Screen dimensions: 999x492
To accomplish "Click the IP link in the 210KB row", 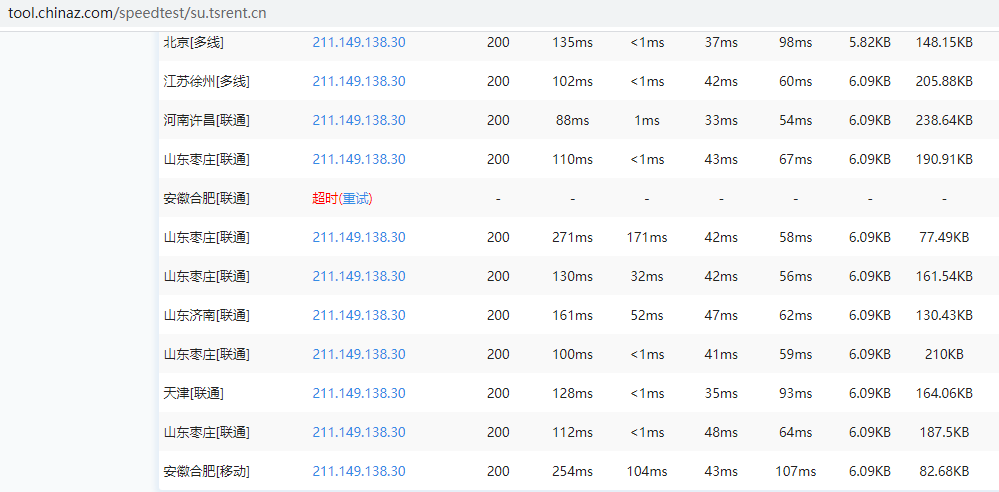I will pos(359,354).
